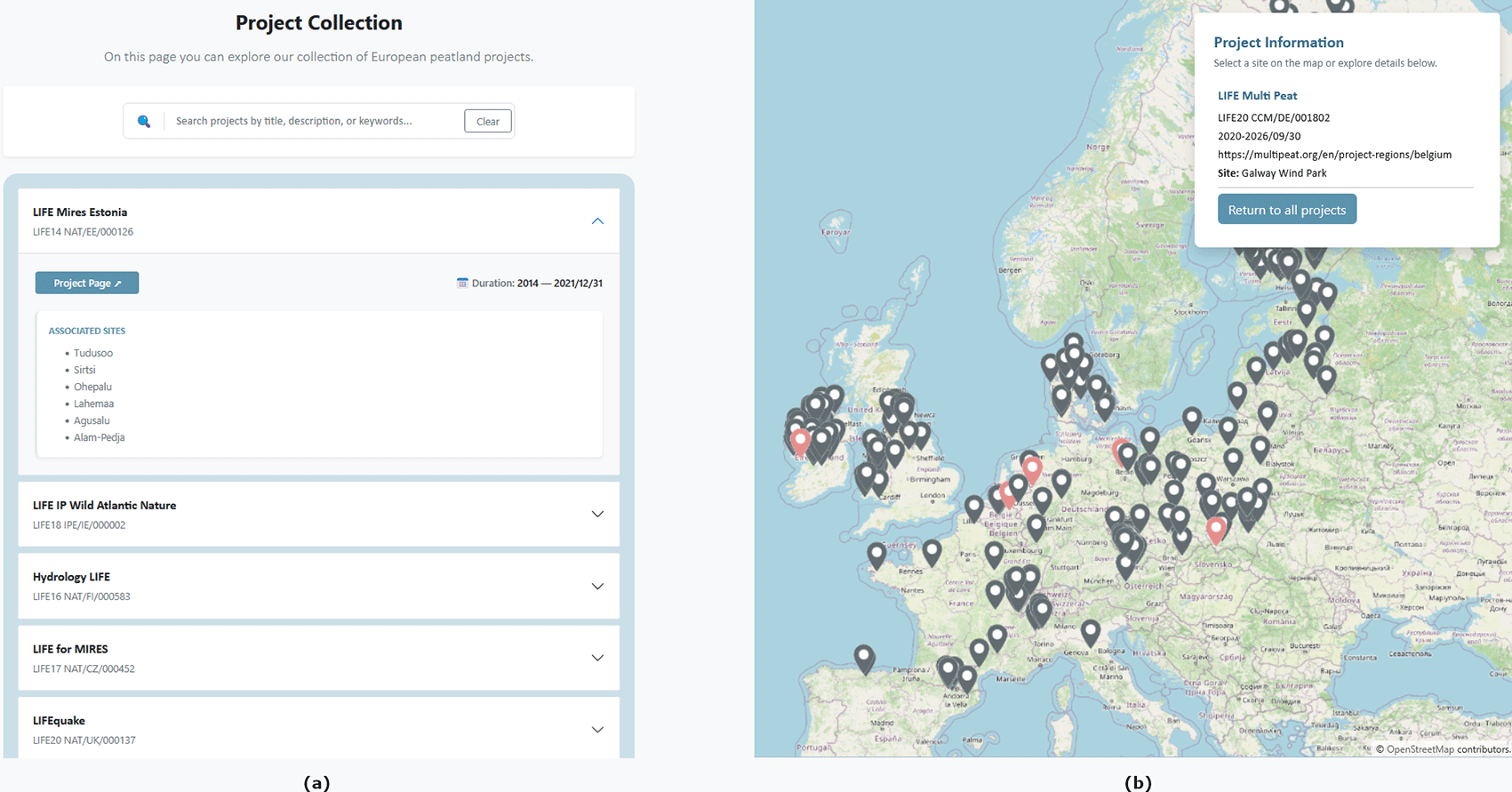
Task: Expand the LIFE for MIRES project
Action: [597, 658]
